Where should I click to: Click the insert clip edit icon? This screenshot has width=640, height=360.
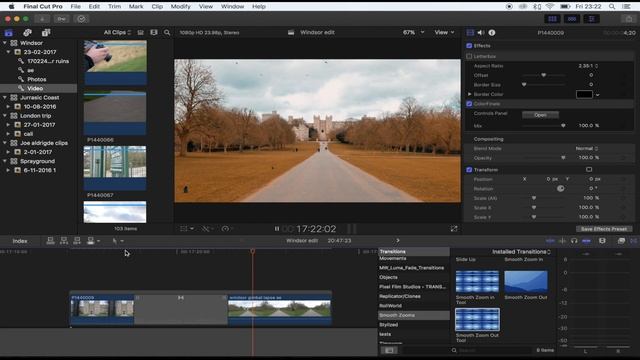coord(64,241)
